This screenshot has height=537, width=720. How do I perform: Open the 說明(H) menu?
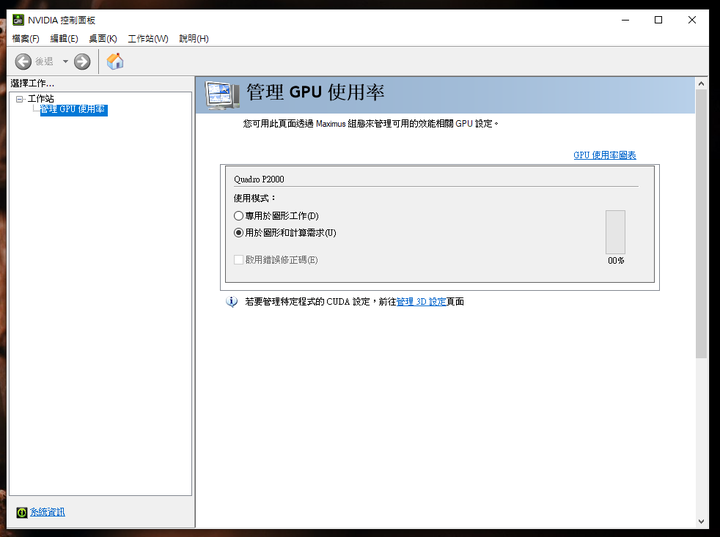click(x=194, y=39)
